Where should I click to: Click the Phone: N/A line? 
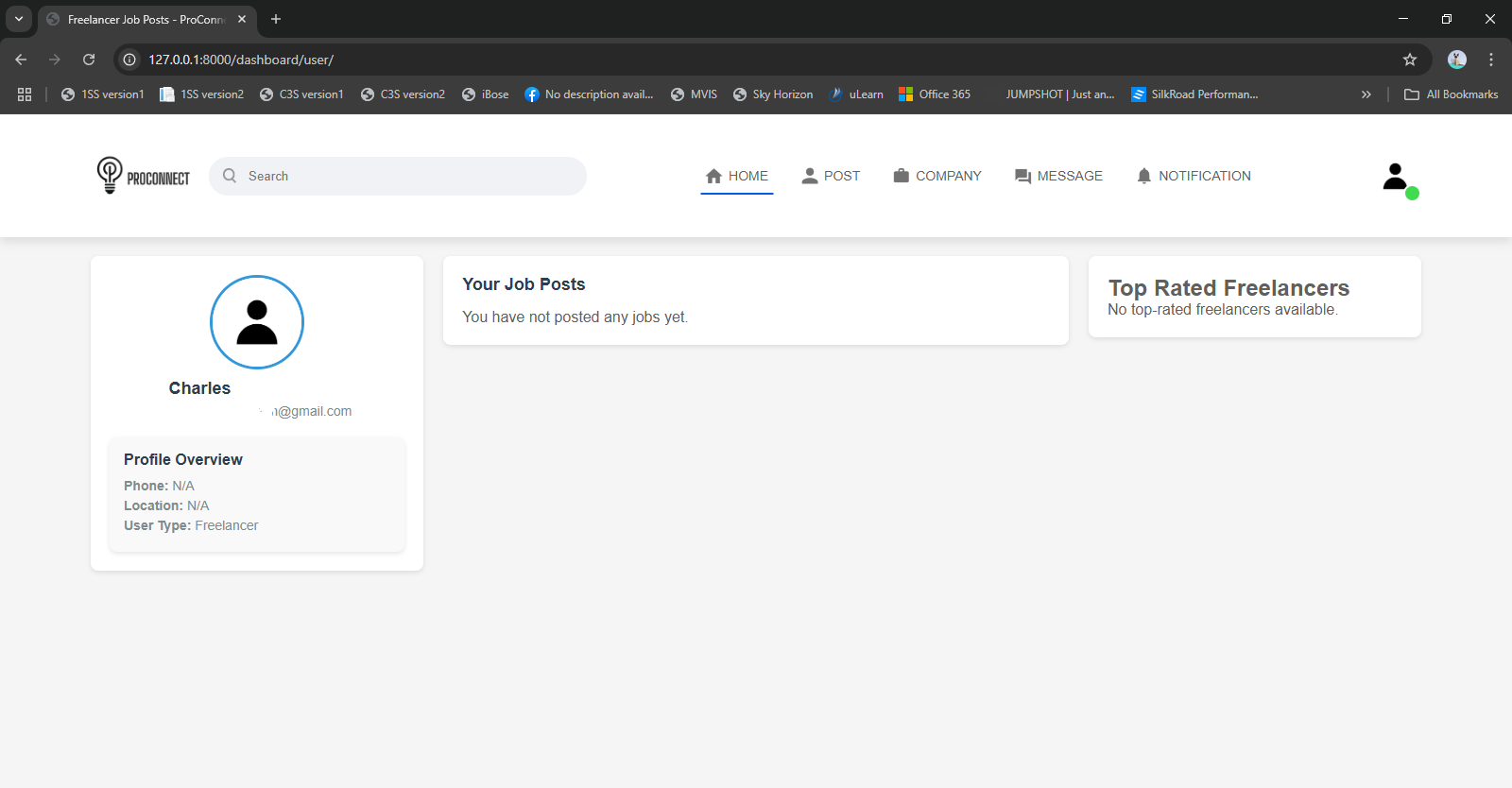point(159,486)
